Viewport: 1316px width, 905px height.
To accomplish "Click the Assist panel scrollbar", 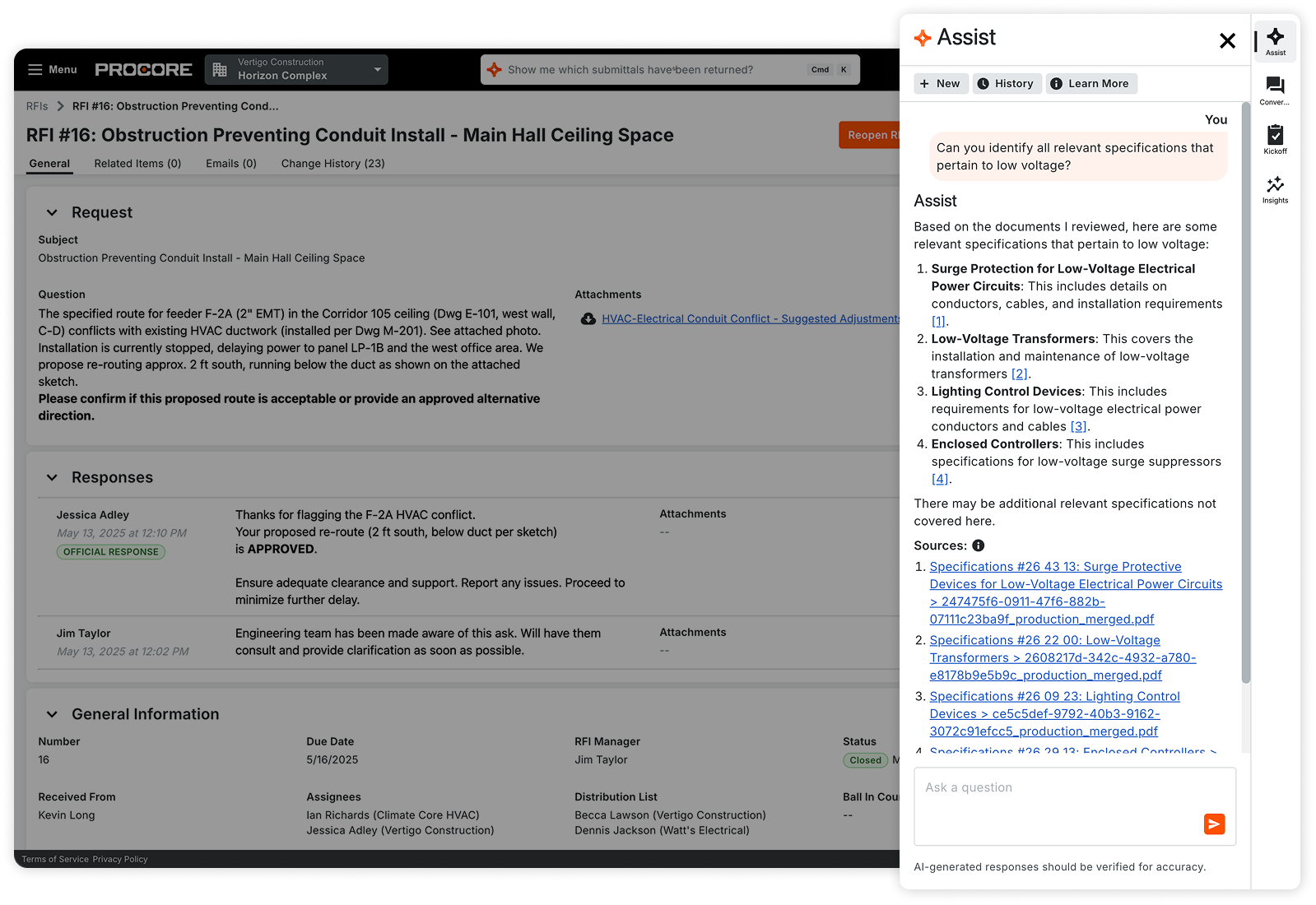I will pos(1246,395).
